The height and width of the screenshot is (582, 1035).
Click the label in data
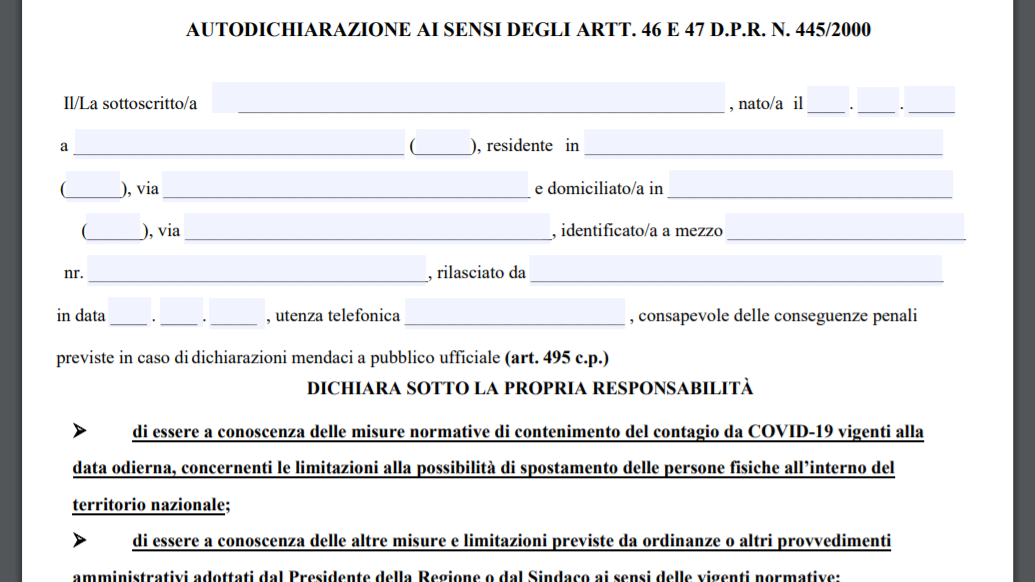tap(81, 316)
